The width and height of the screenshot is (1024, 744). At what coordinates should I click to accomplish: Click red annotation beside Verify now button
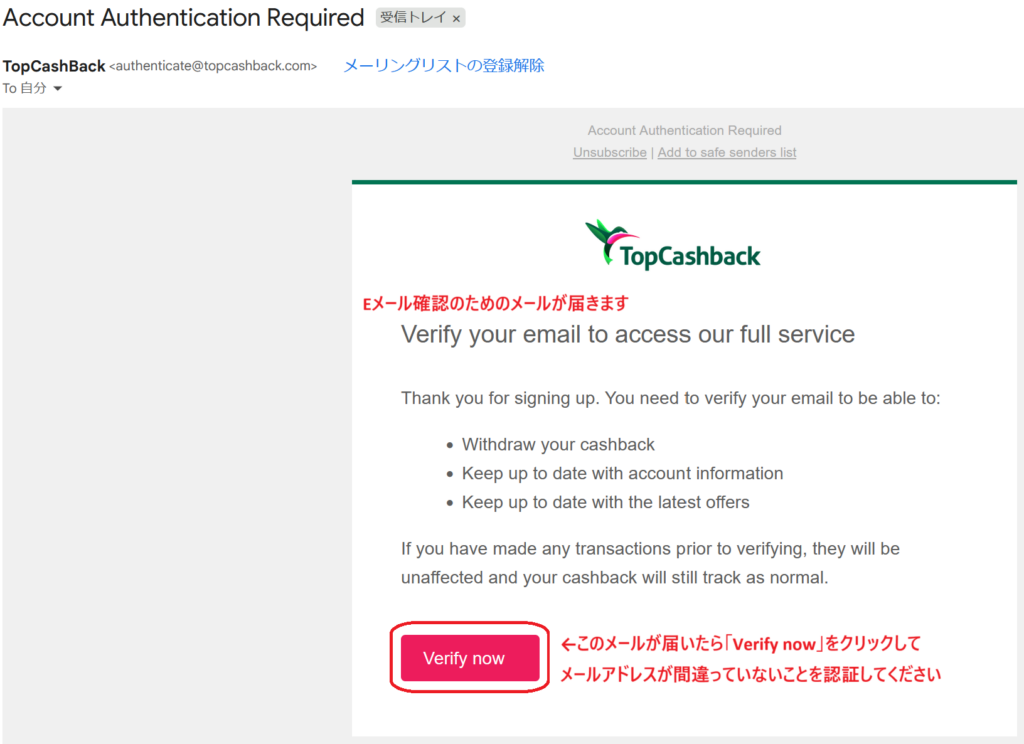click(750, 658)
